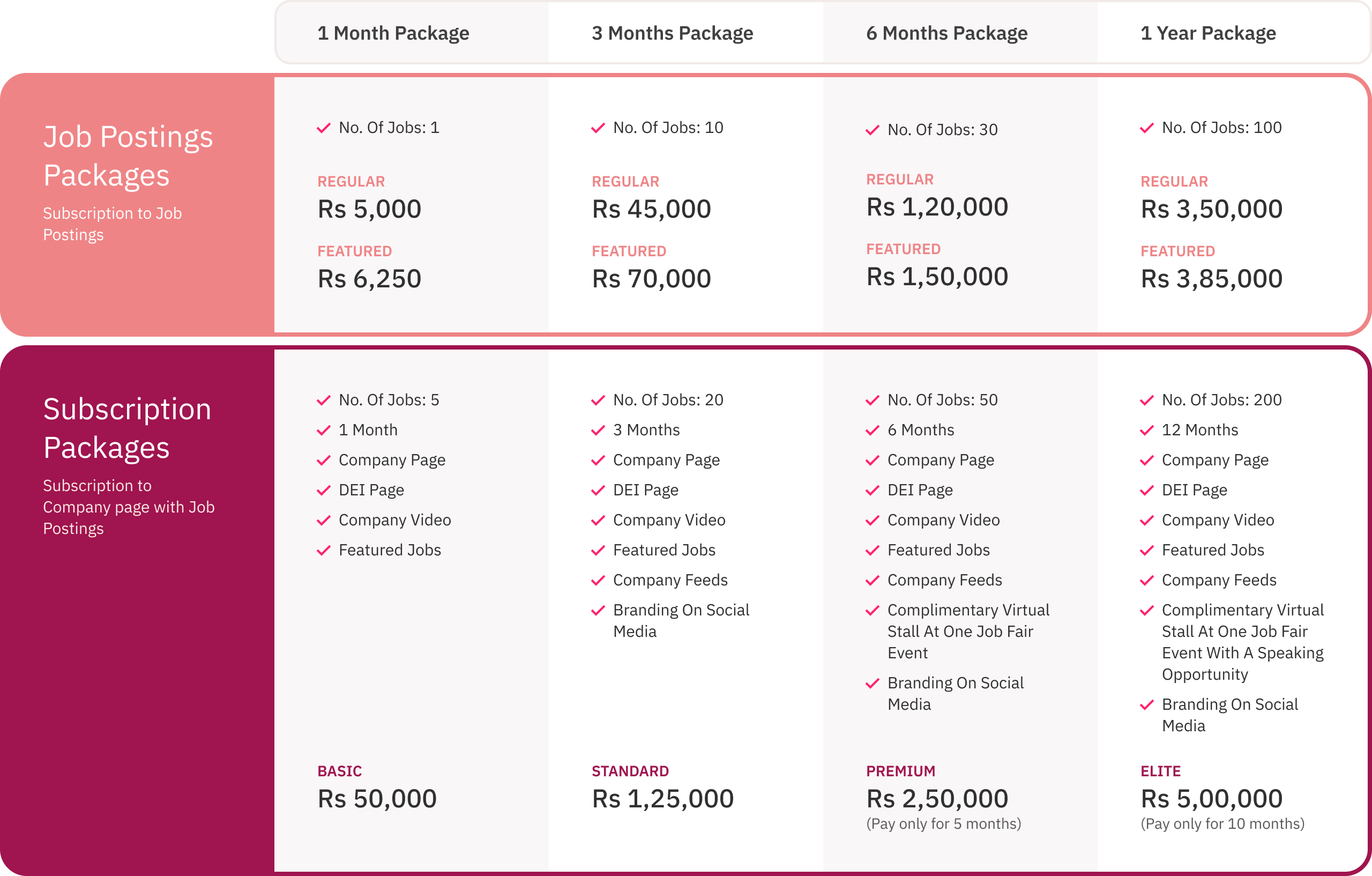Screen dimensions: 1372x876
Task: Select the checkmark next to "3 Months"
Action: [x=598, y=430]
